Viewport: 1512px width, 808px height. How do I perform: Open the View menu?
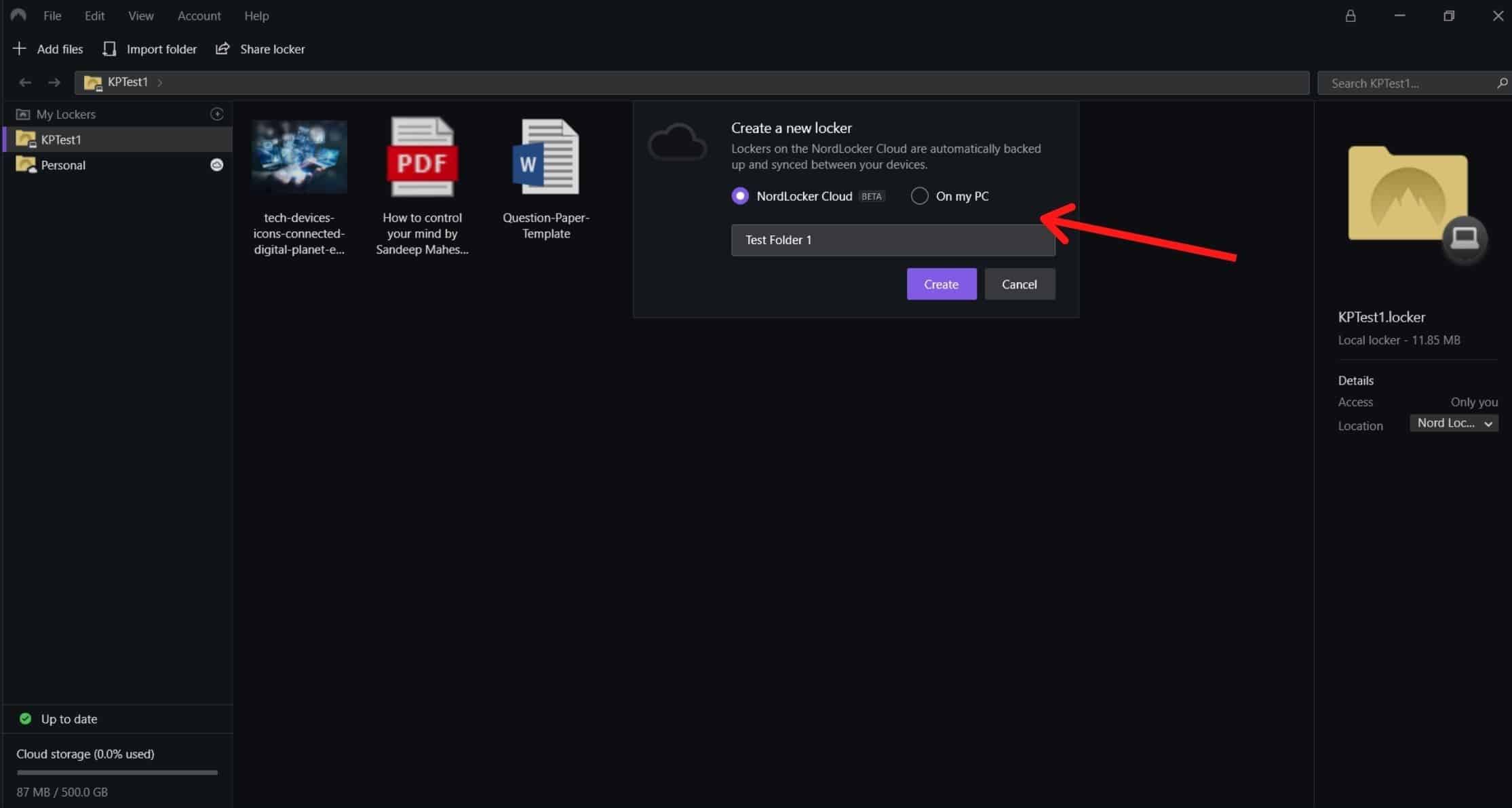point(140,16)
